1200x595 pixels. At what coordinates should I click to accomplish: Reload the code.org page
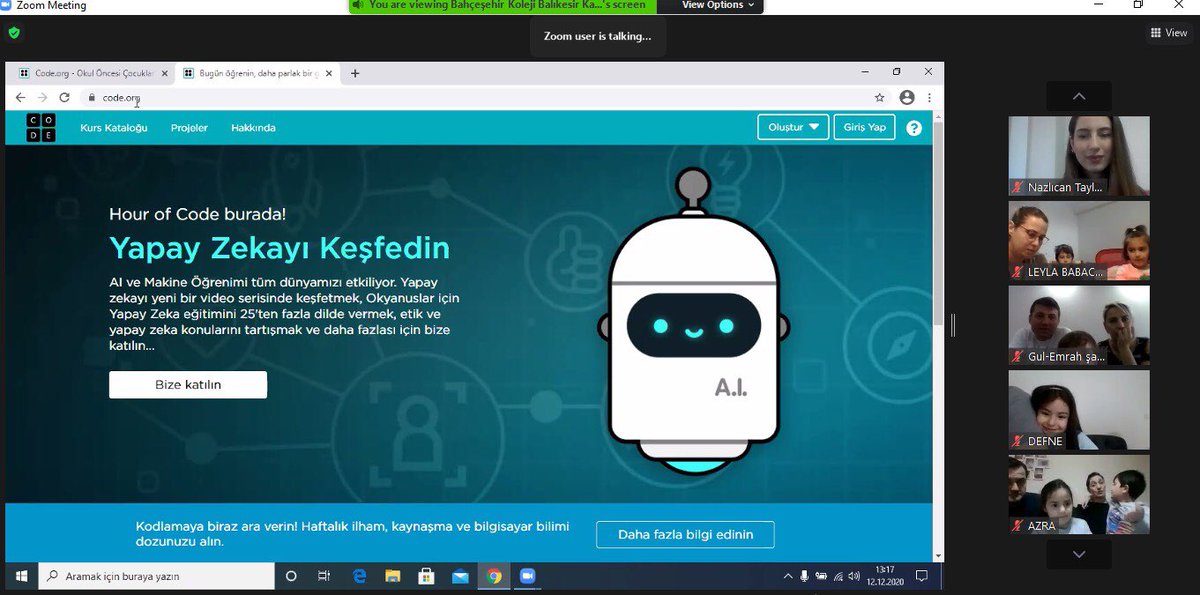pos(64,98)
